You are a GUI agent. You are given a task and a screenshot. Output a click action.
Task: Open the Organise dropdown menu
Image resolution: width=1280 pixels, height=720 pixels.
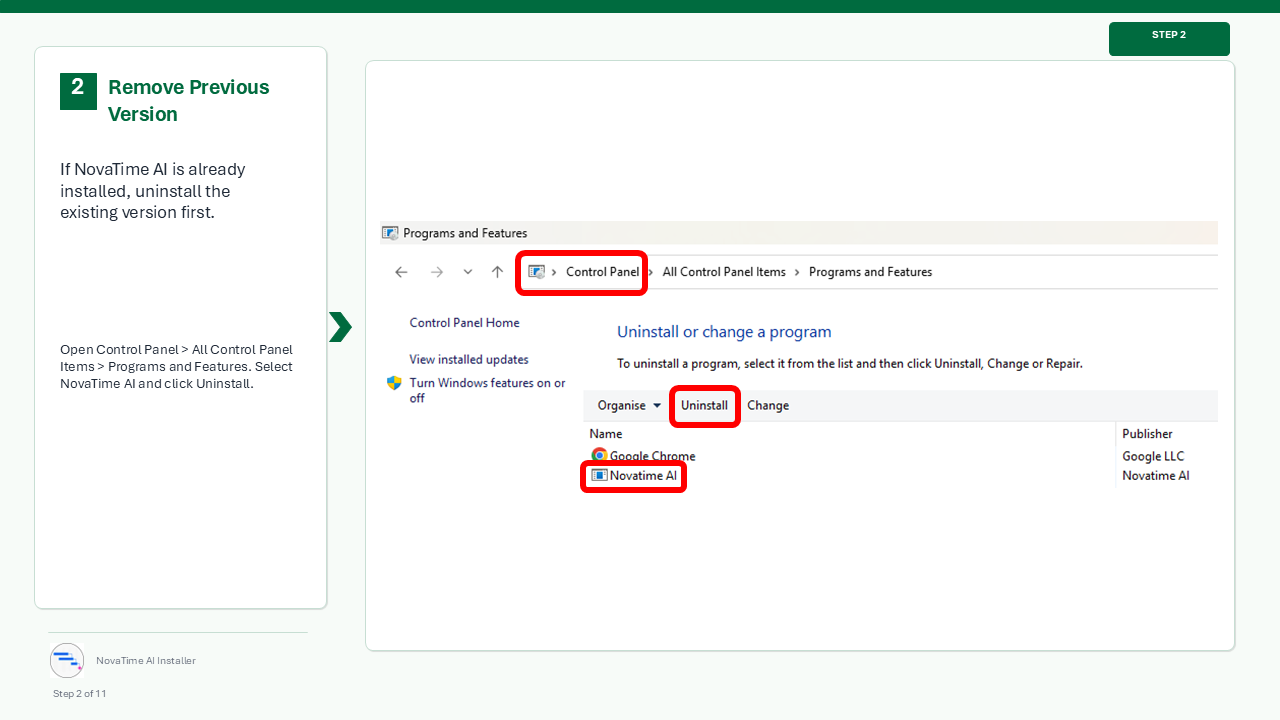(629, 405)
